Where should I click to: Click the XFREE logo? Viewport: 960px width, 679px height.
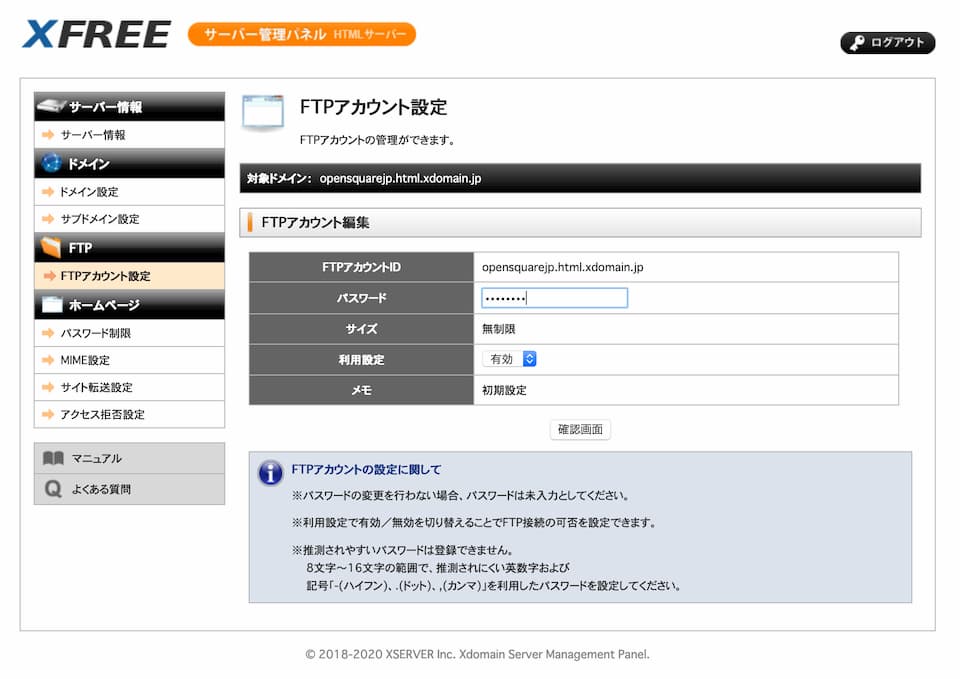(96, 34)
